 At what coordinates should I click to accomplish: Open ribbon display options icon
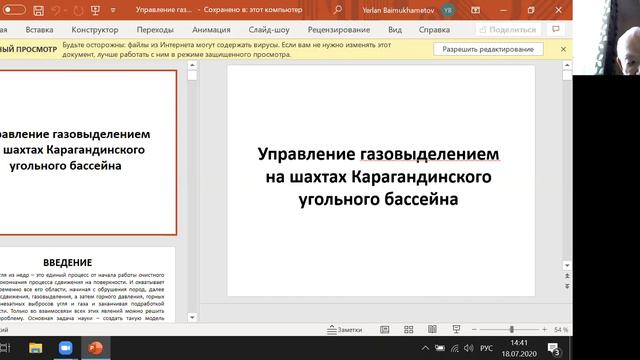tap(476, 10)
